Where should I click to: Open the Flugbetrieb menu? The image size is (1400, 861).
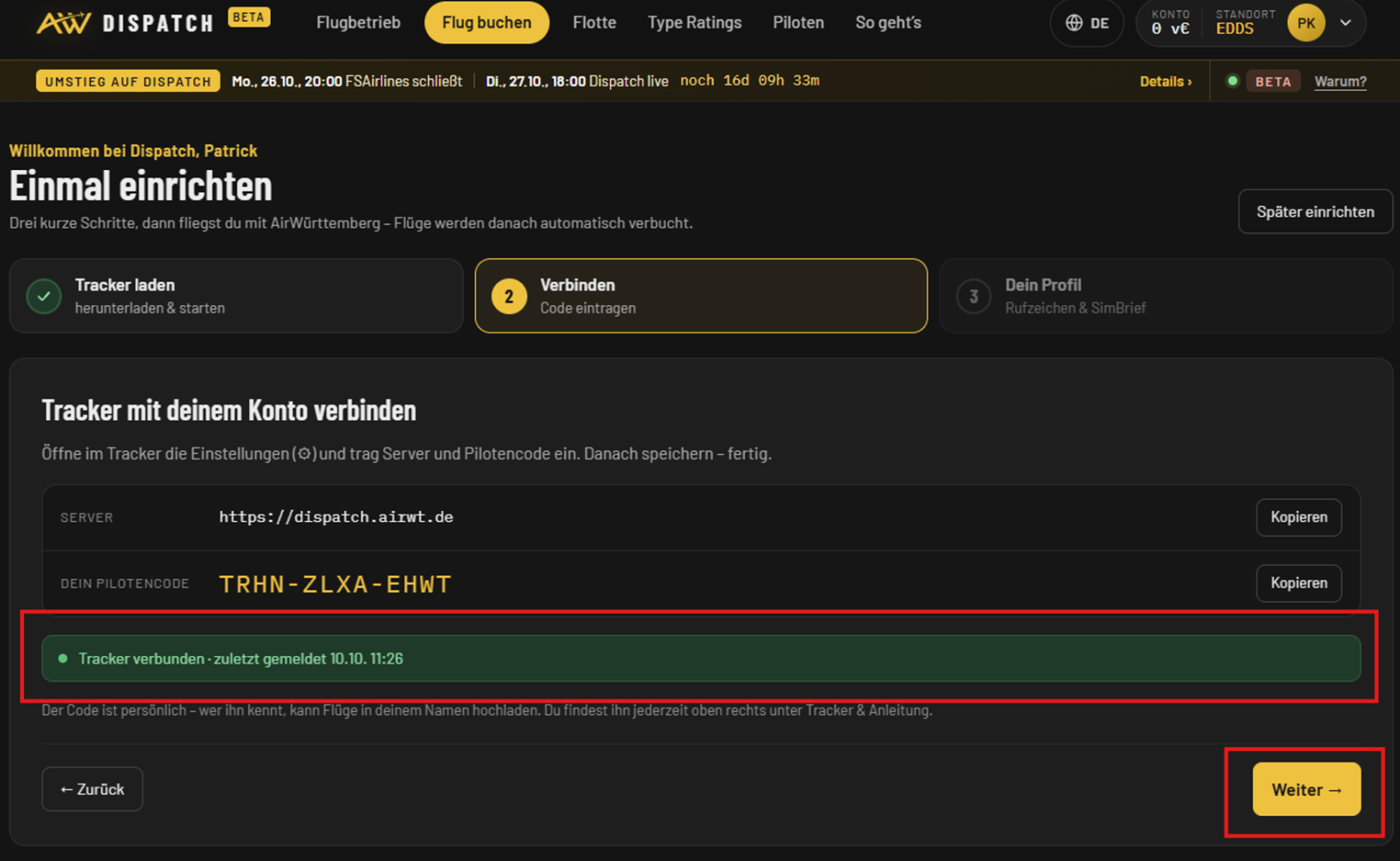[x=358, y=23]
